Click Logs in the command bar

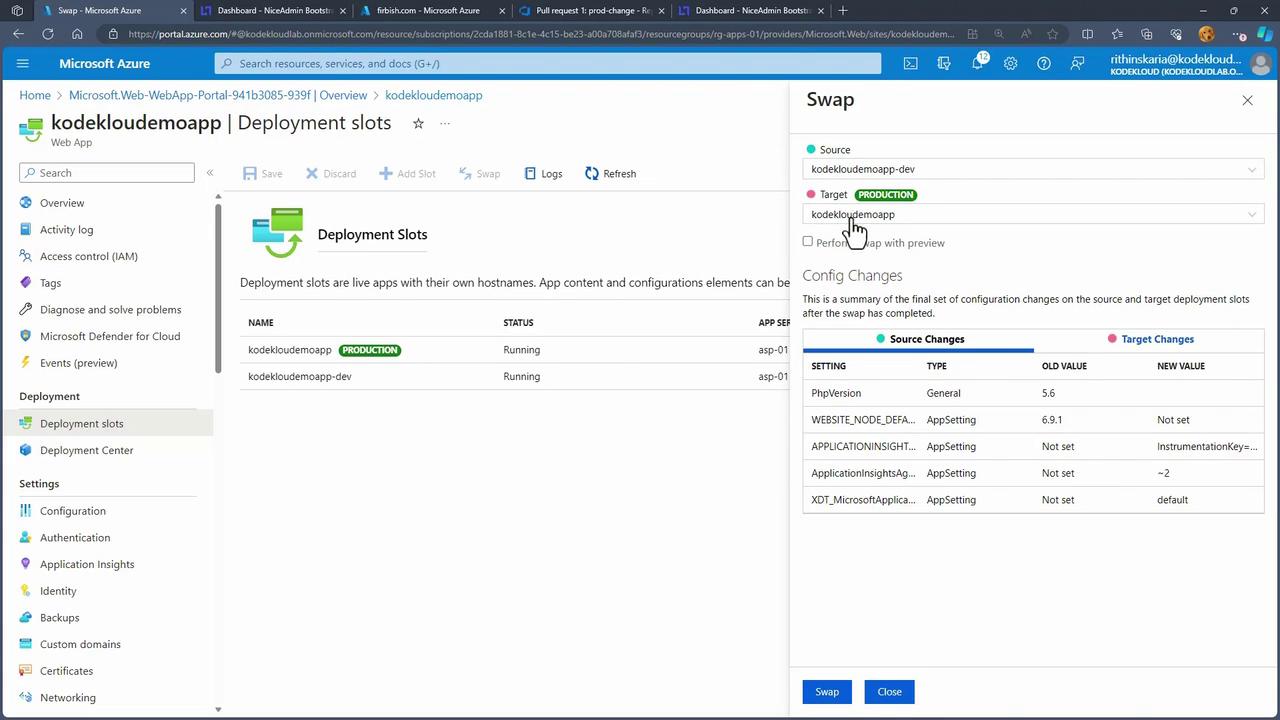tap(543, 174)
